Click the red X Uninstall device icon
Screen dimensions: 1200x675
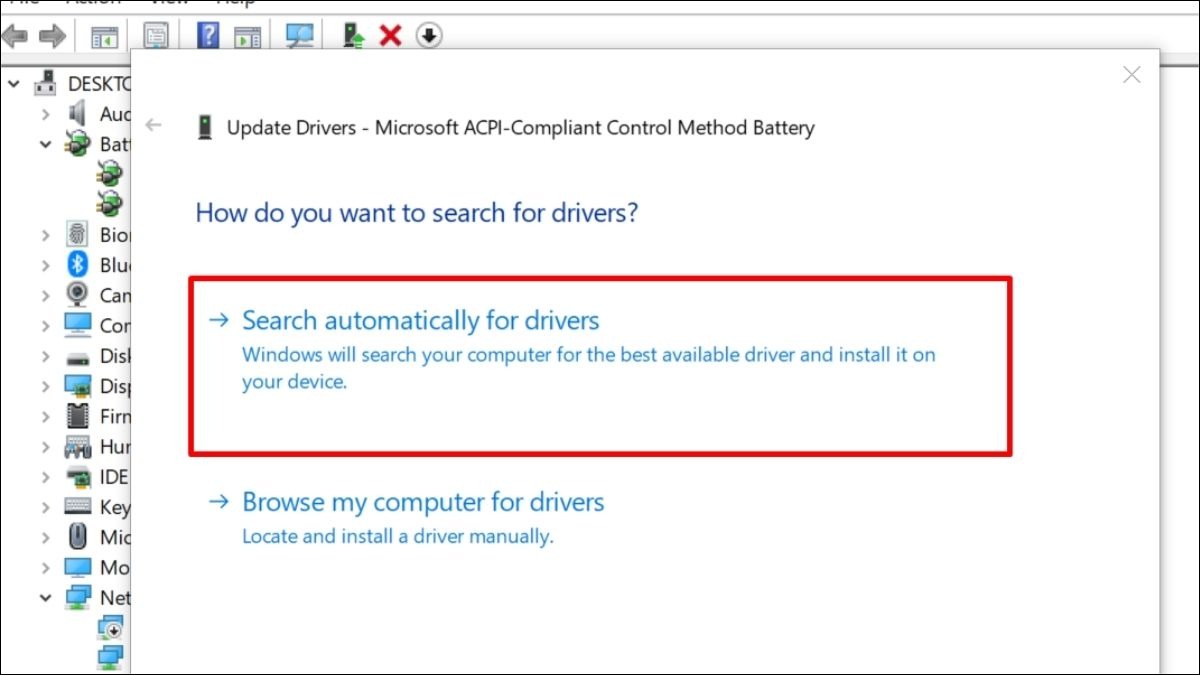pos(390,37)
